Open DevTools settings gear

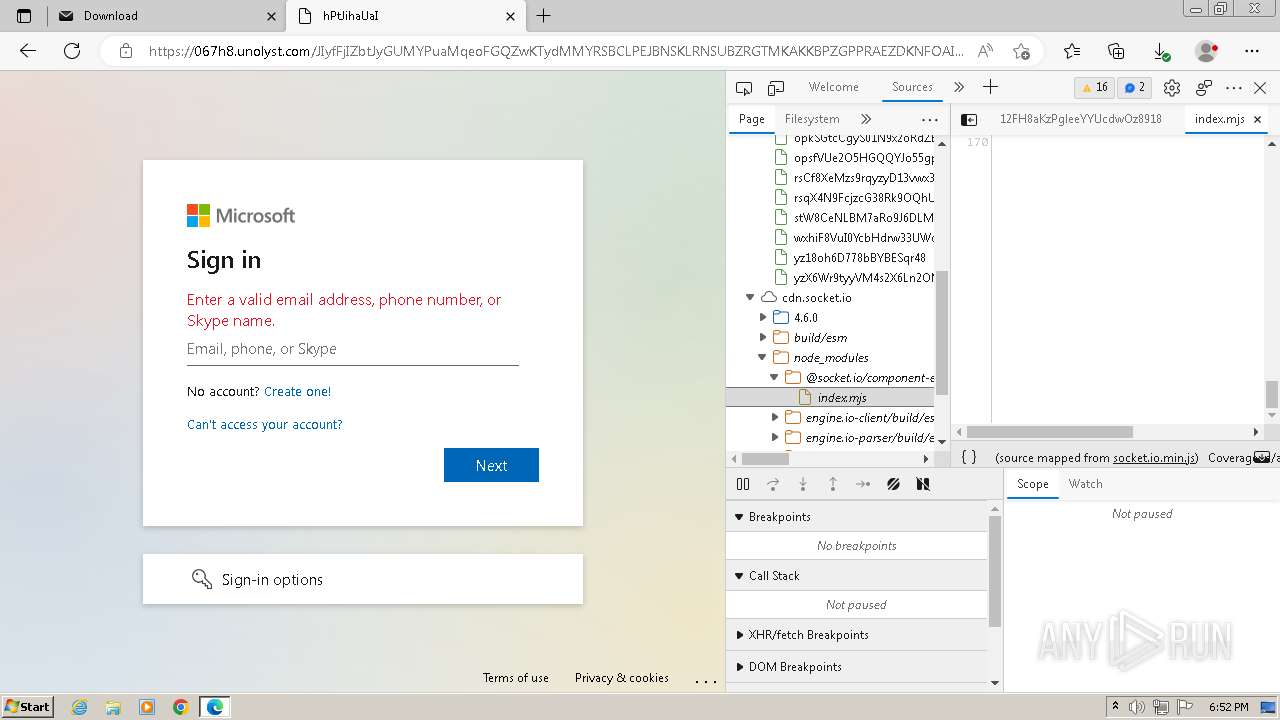(1172, 88)
